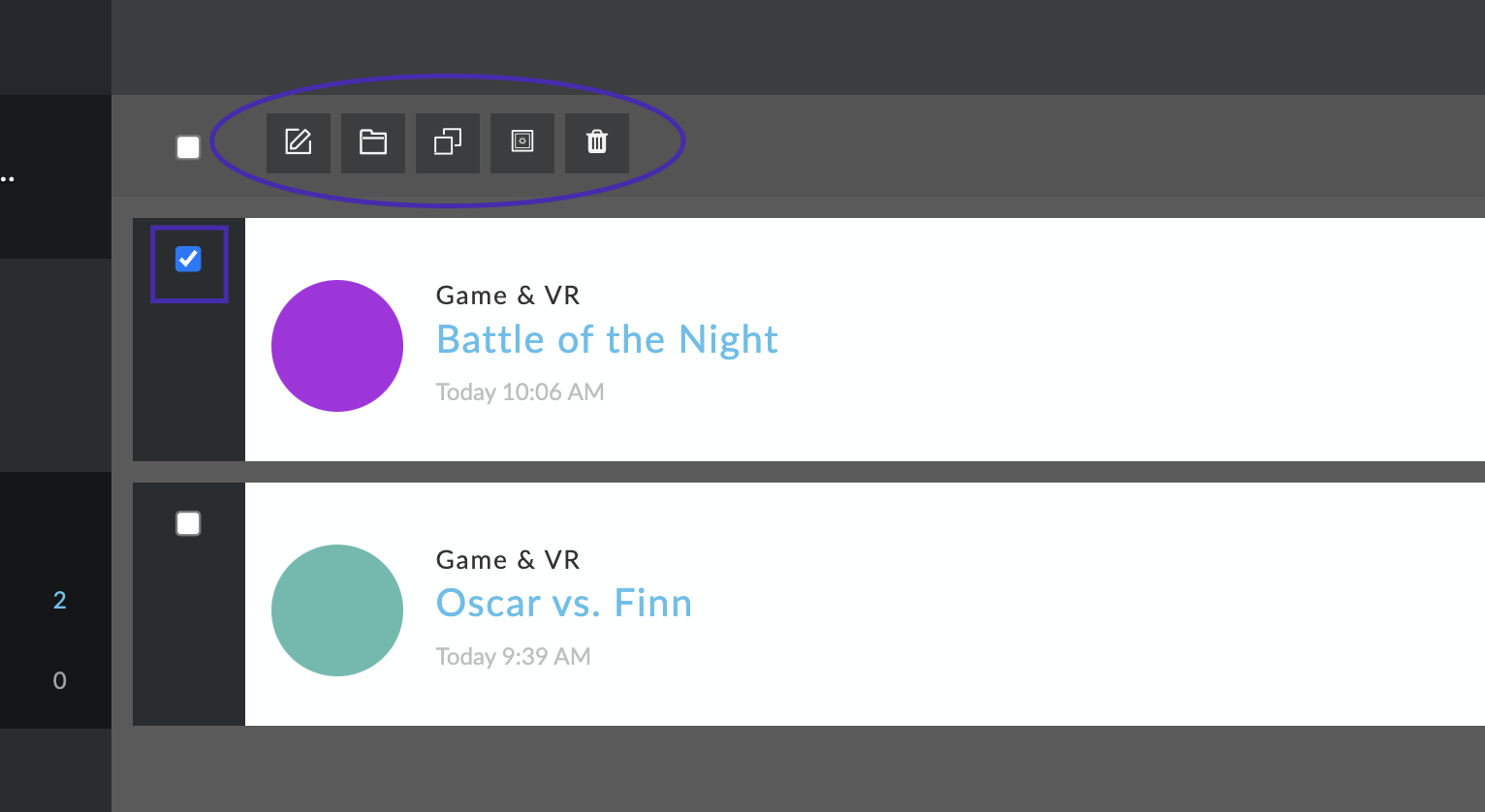Click the truncated dots sidebar item

tap(8, 179)
